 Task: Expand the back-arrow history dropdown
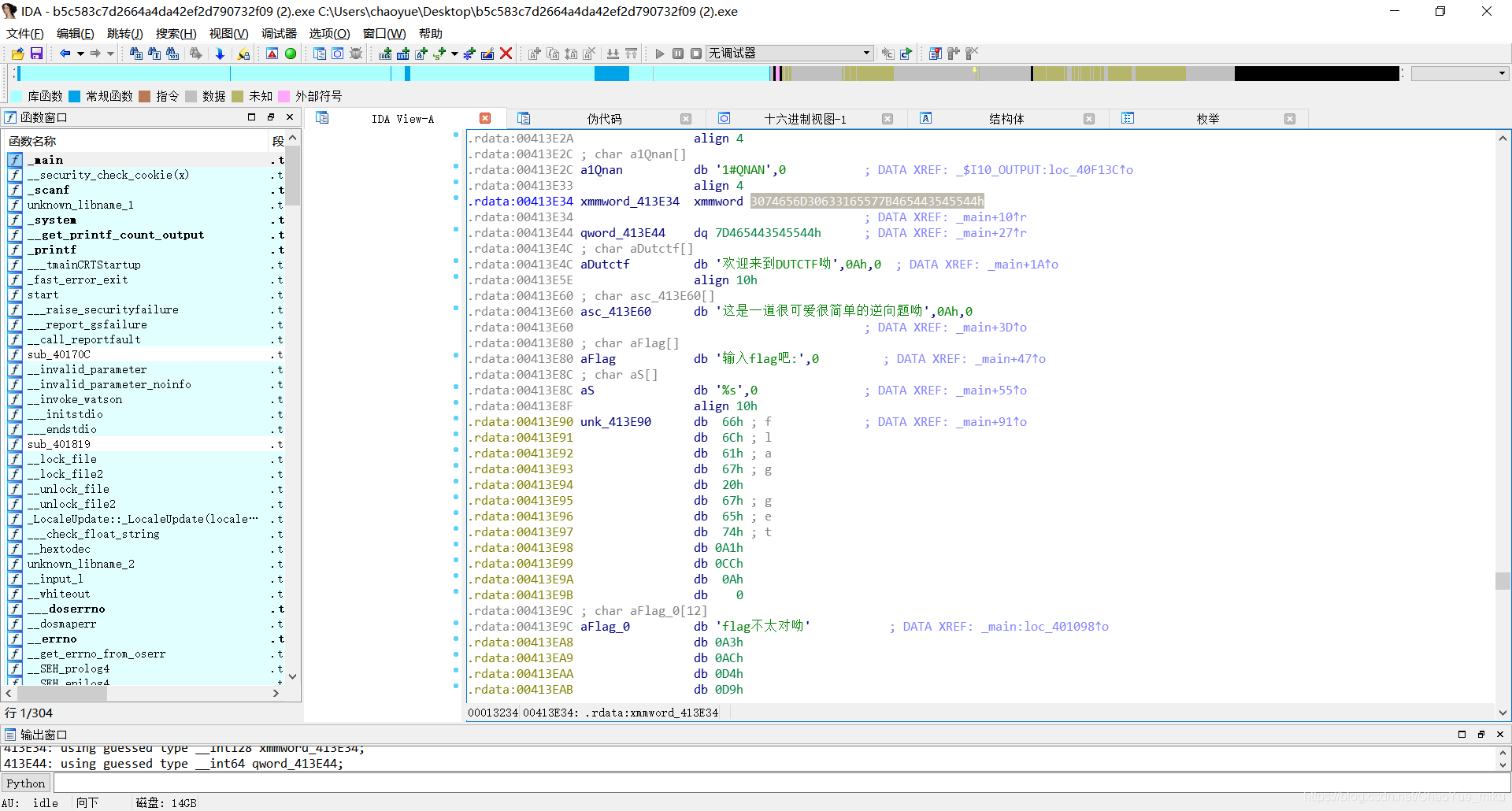(x=79, y=53)
